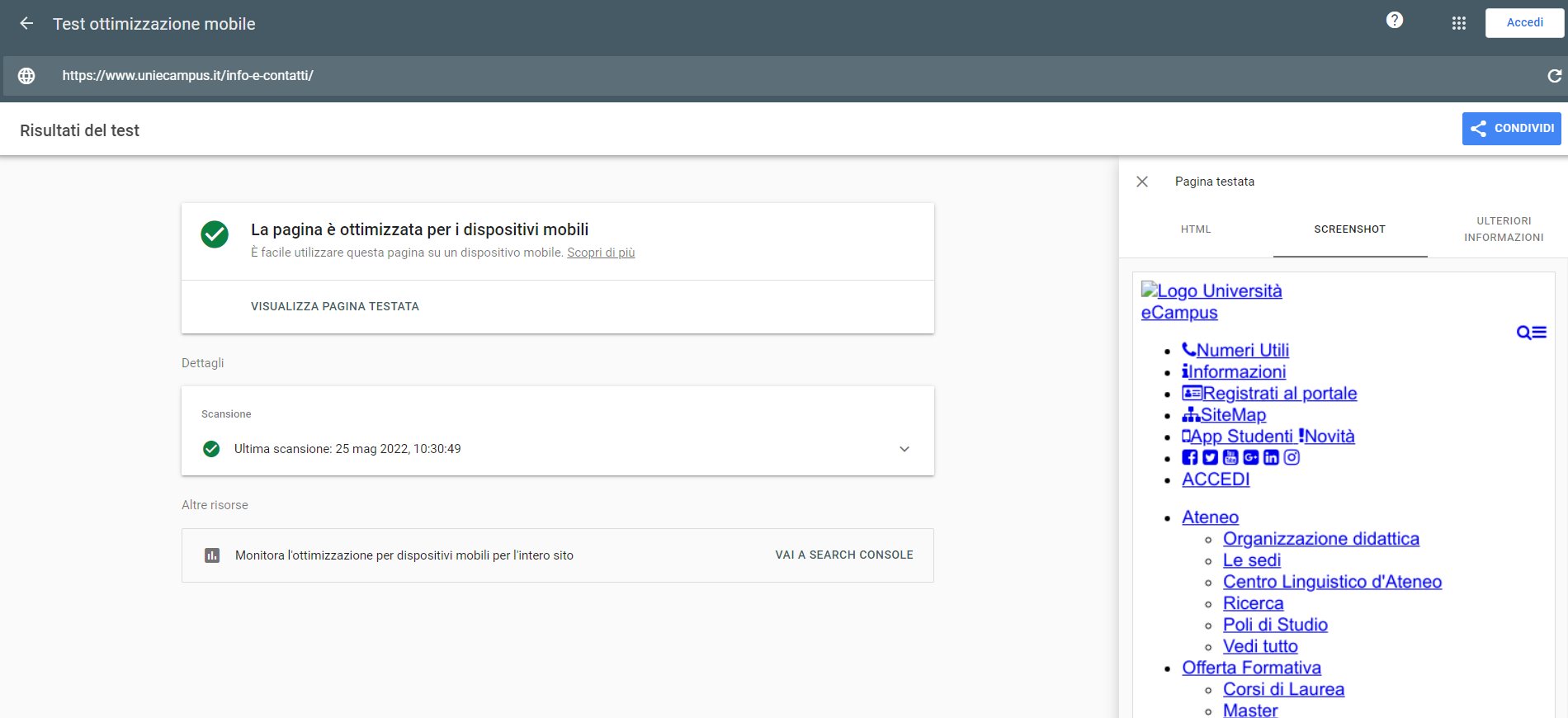Switch to the HTML tab
Screen dimensions: 1568x718
click(1196, 229)
